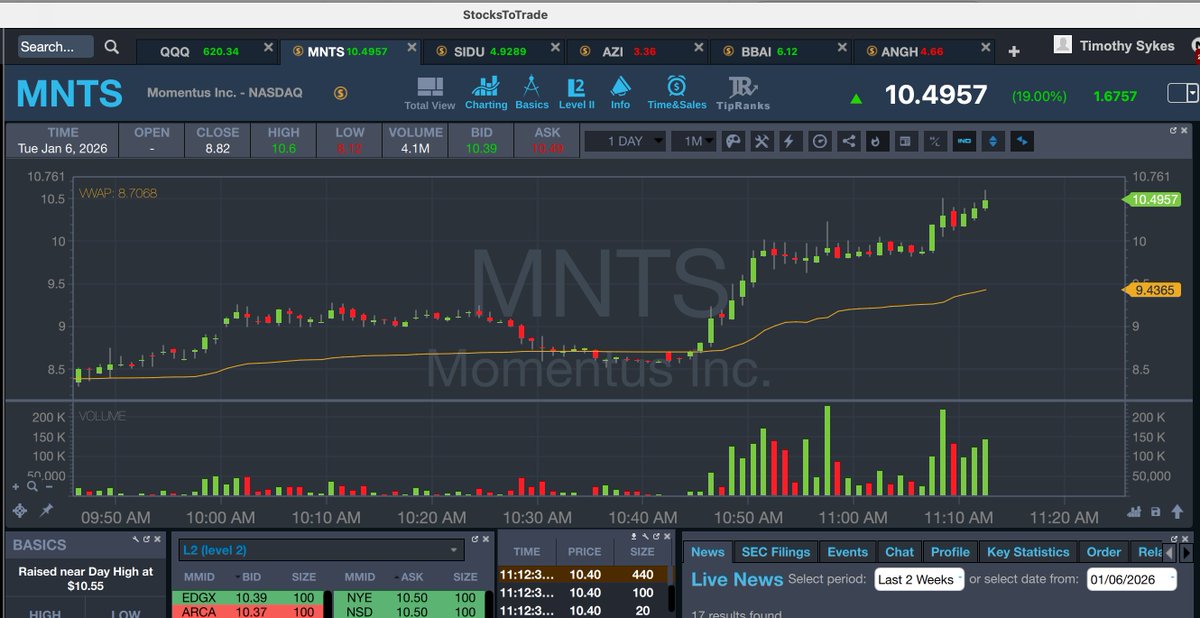Screen dimensions: 1200x618
Task: Toggle percent scale icon in chart toolbar
Action: [x=935, y=141]
